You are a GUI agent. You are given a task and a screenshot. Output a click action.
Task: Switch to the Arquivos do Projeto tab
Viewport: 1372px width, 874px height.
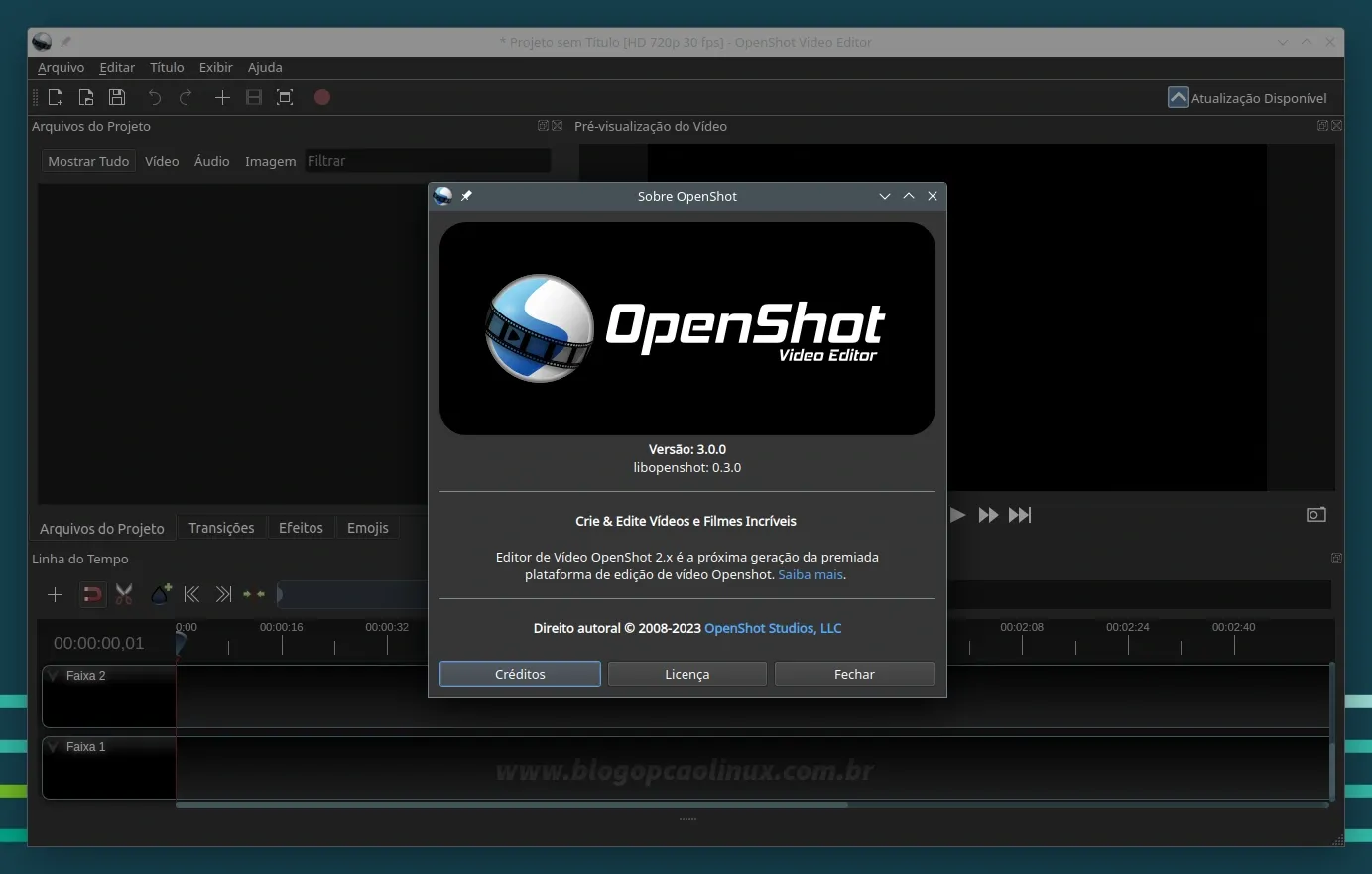pyautogui.click(x=102, y=528)
